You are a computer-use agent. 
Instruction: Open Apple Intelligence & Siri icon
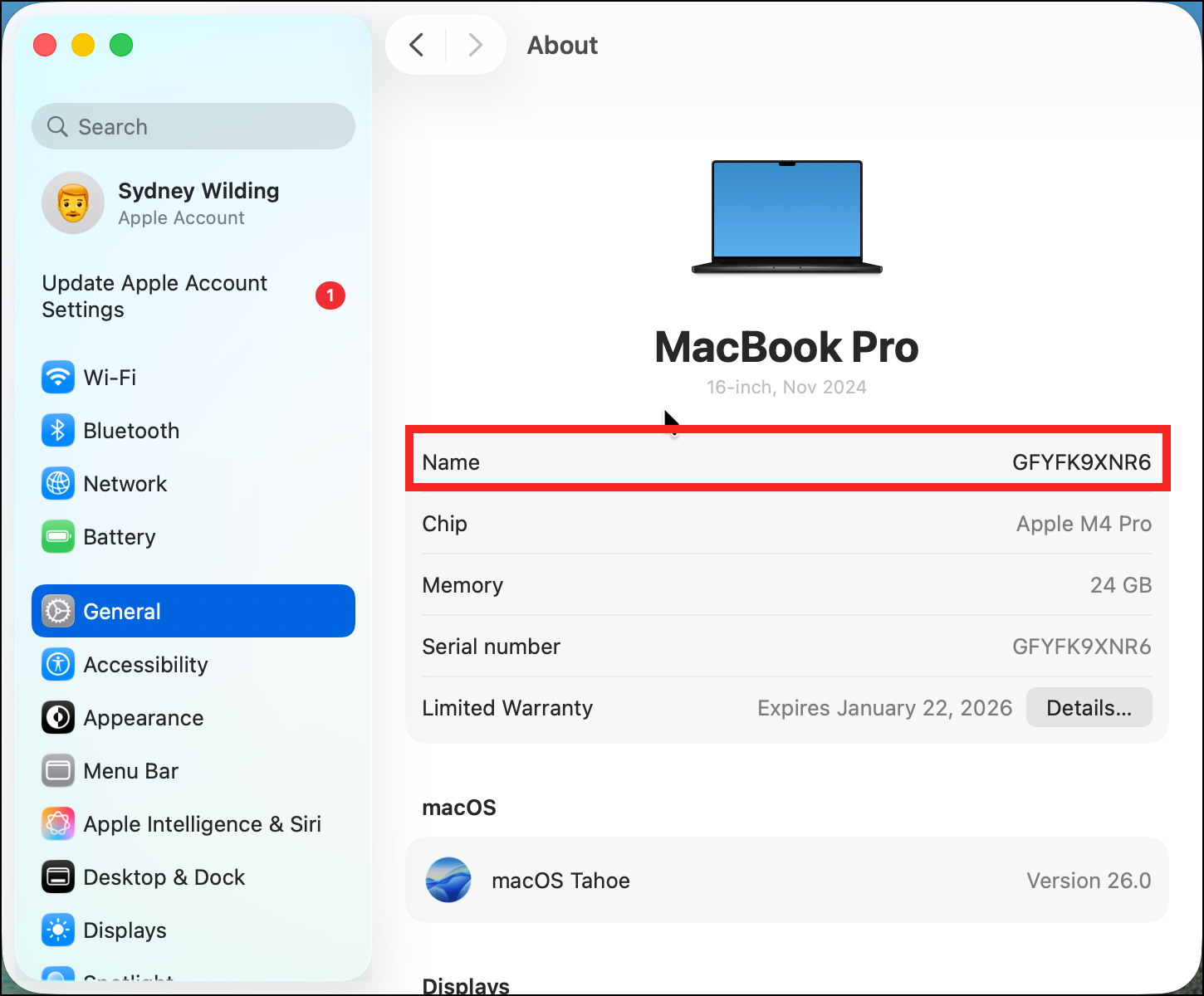pyautogui.click(x=57, y=824)
